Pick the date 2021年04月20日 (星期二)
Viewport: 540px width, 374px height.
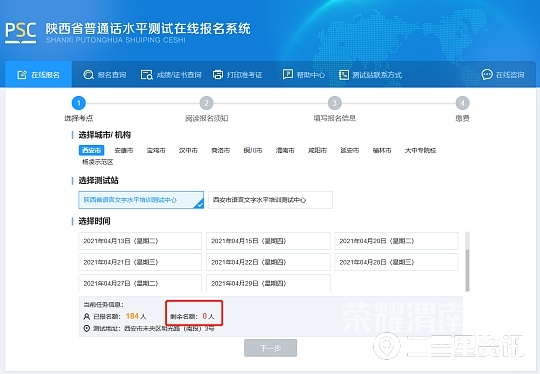(x=396, y=241)
